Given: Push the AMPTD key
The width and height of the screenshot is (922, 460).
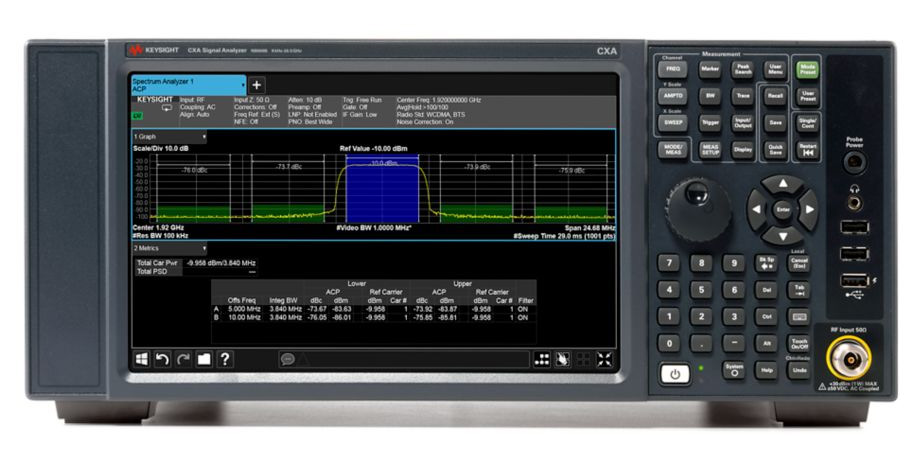Looking at the screenshot, I should click(672, 96).
